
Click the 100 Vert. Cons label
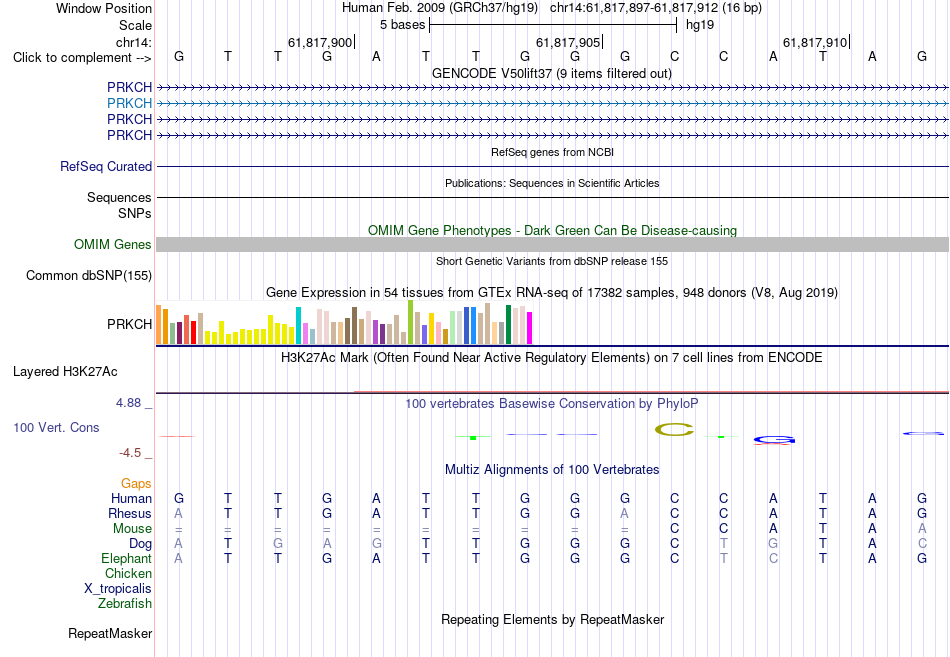click(56, 428)
